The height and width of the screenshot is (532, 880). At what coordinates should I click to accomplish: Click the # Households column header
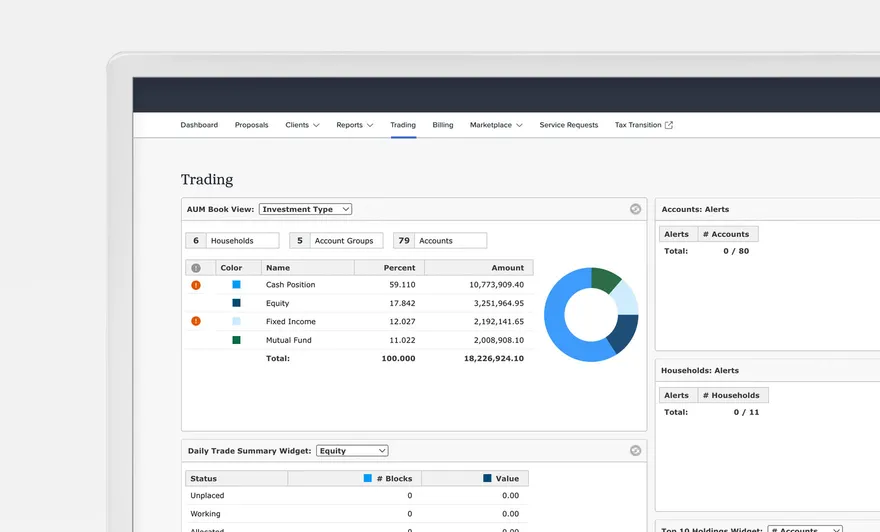tap(733, 395)
